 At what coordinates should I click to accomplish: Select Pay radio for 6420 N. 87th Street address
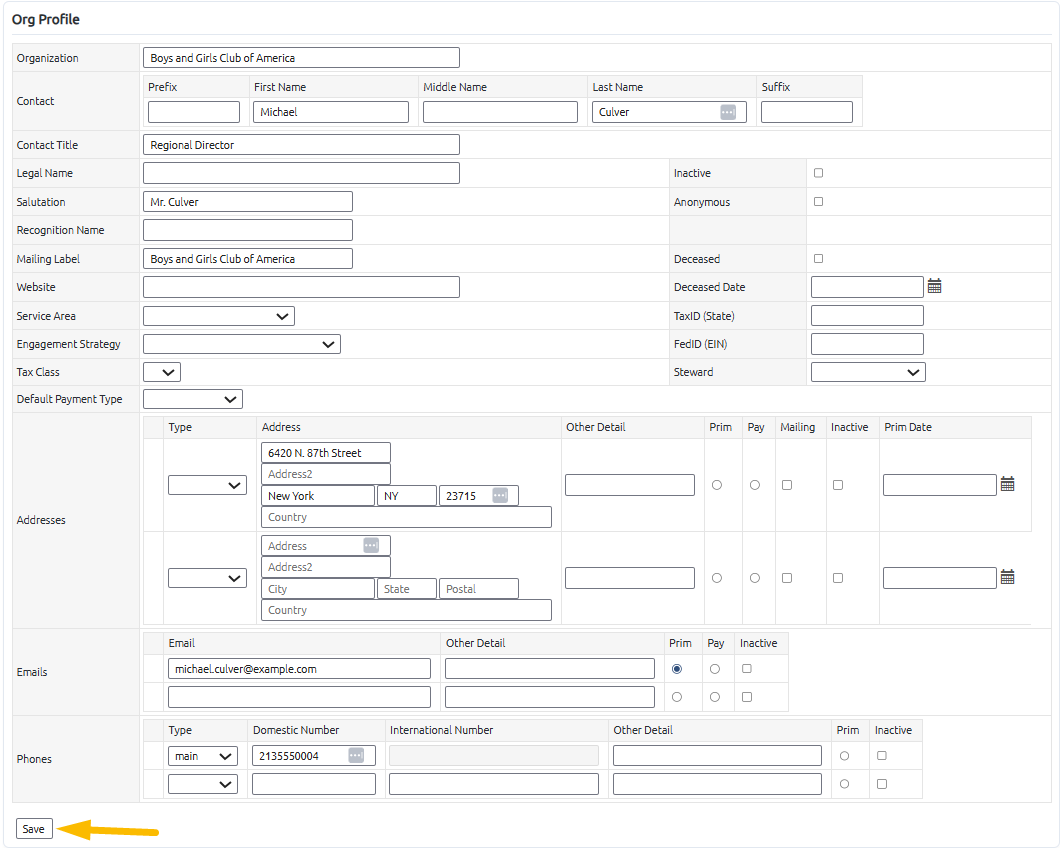point(754,485)
